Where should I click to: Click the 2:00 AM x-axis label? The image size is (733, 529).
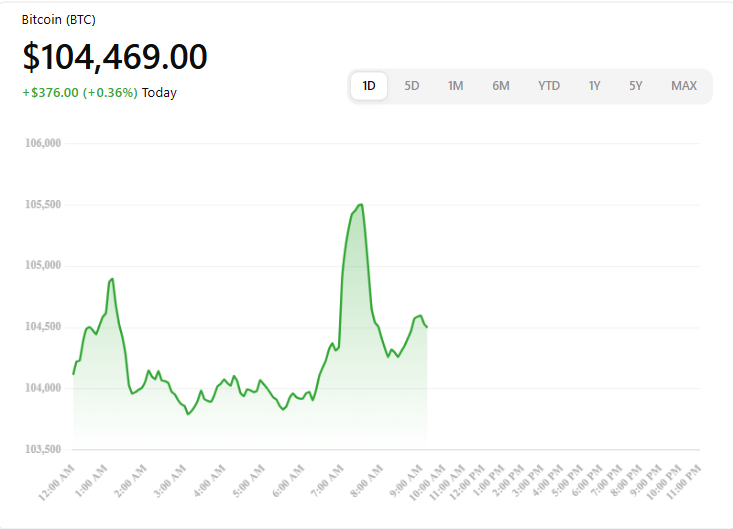pyautogui.click(x=131, y=480)
